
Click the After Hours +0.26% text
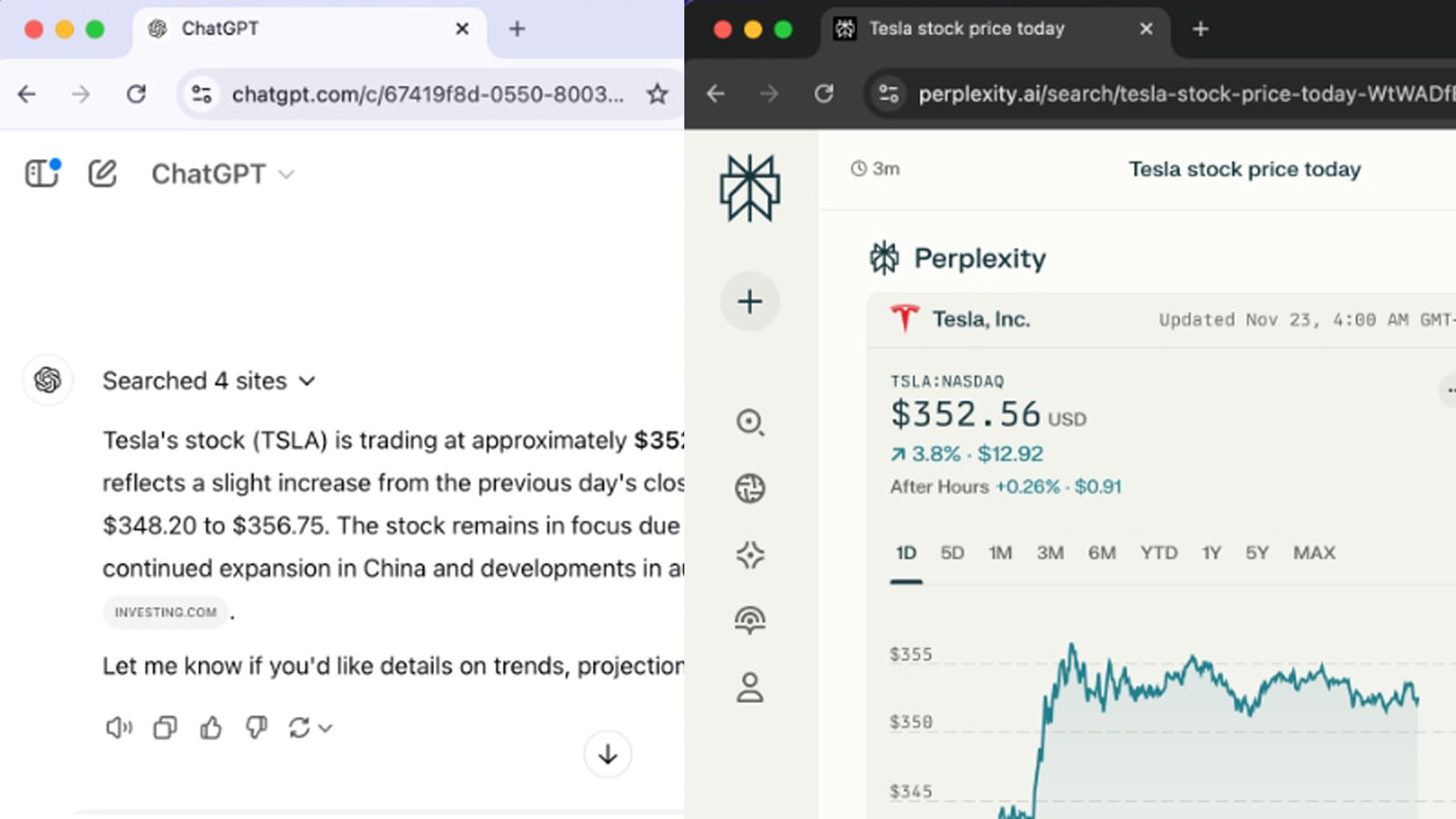(1006, 487)
